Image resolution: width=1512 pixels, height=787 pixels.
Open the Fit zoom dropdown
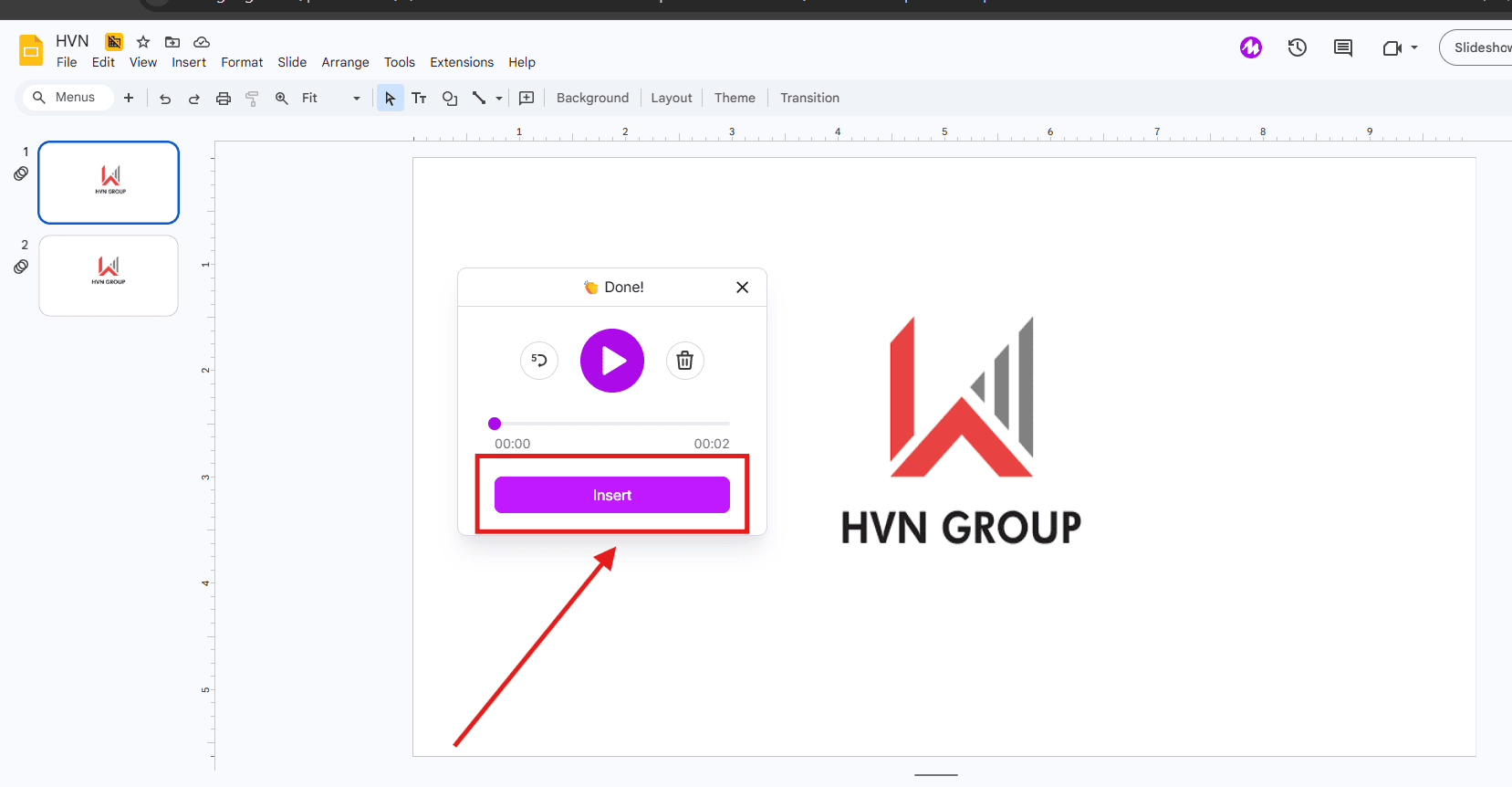332,98
